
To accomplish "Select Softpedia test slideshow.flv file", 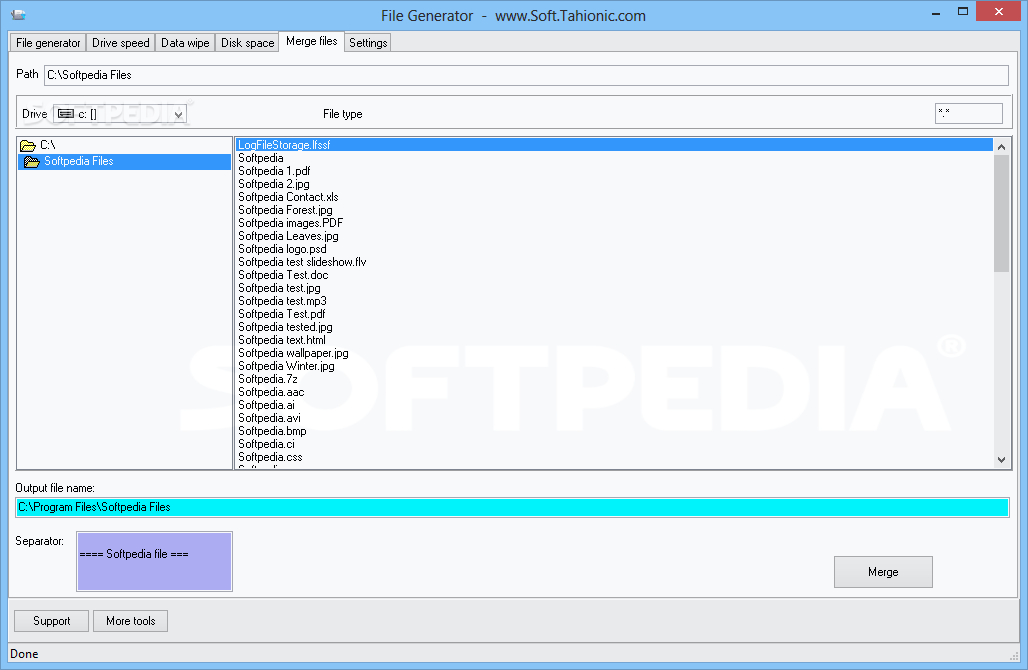I will [614, 262].
